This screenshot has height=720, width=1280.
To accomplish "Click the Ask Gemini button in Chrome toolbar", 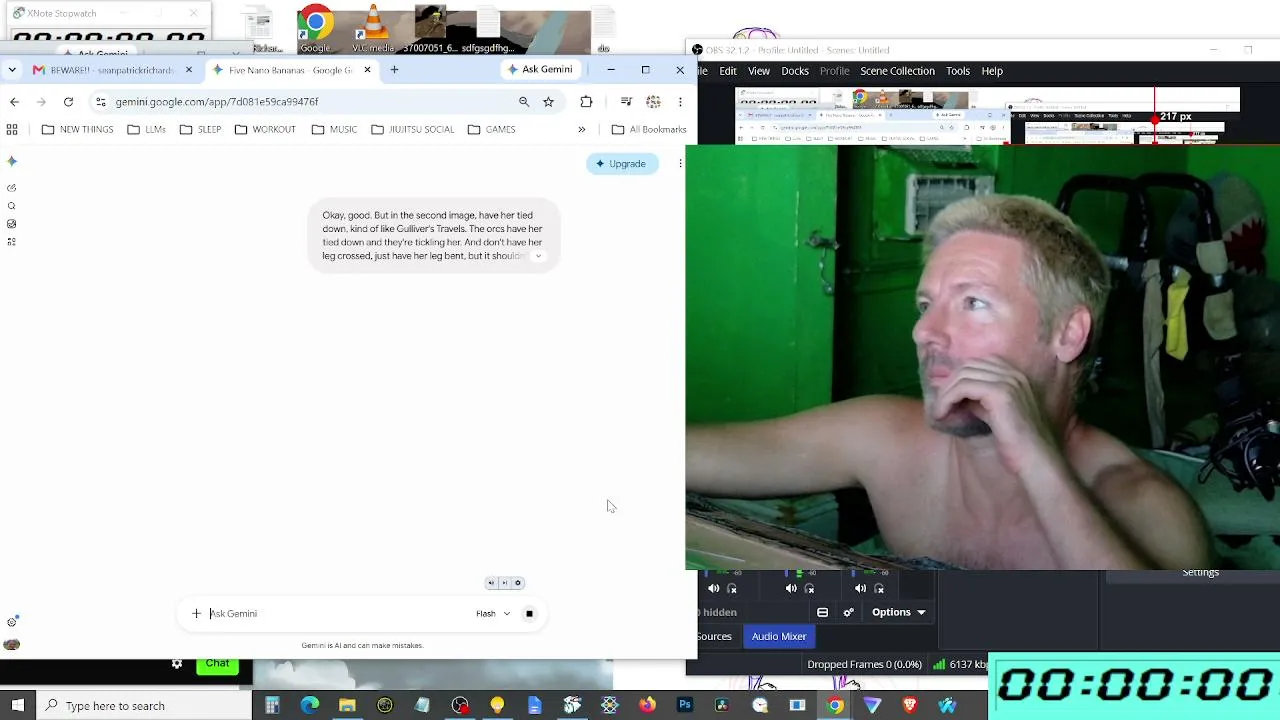I will point(540,69).
